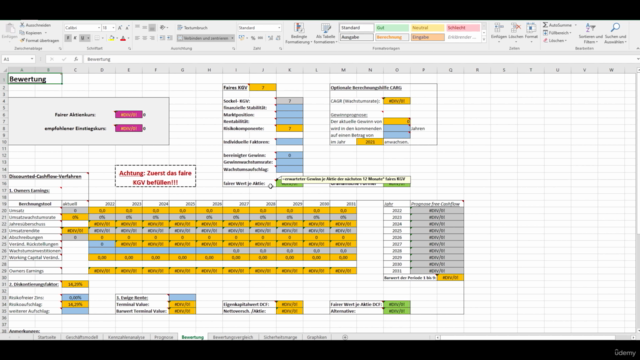The width and height of the screenshot is (640, 360).
Task: Click Zellen Einfügen insert cells icon
Action: 499,29
